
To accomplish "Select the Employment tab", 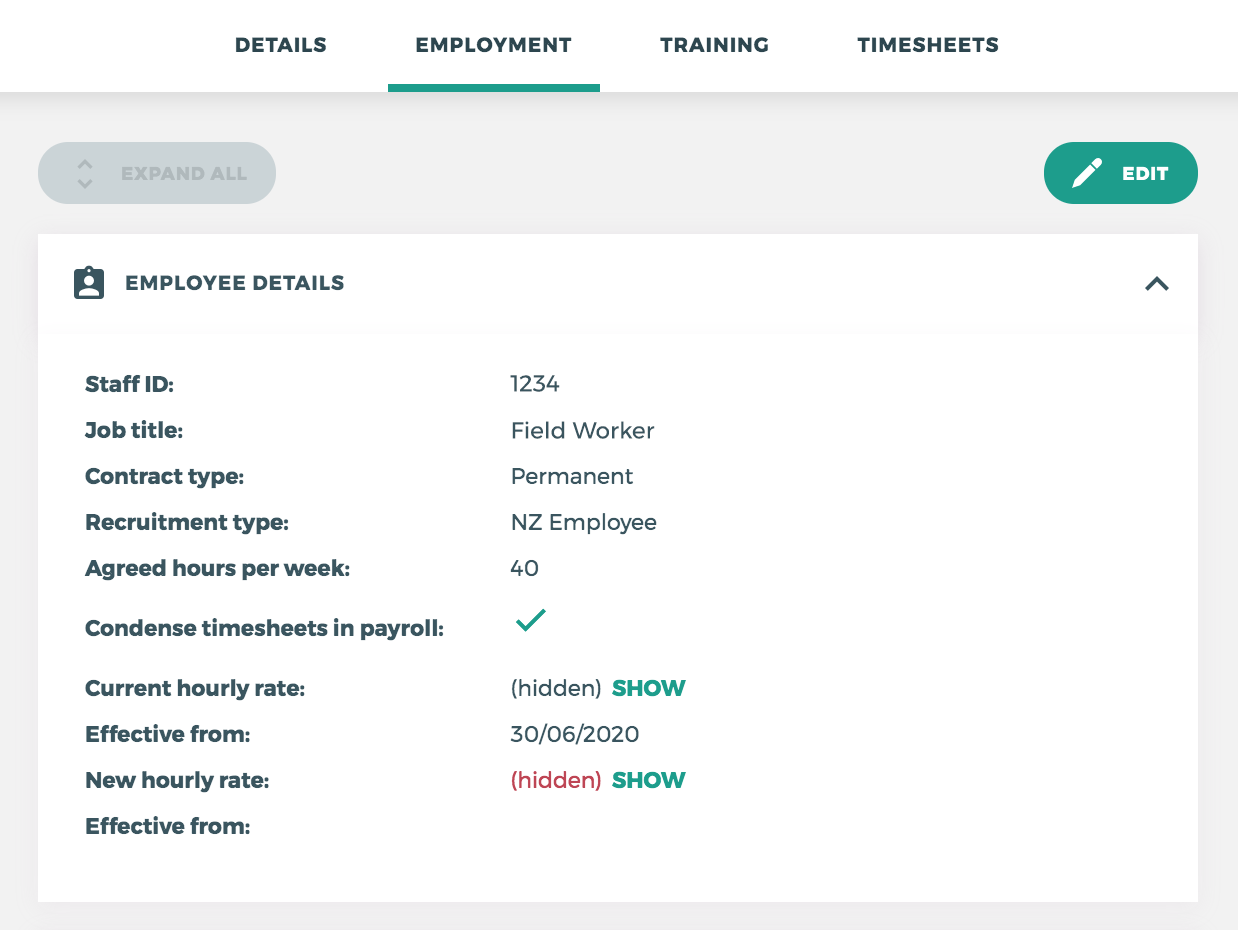I will point(493,45).
